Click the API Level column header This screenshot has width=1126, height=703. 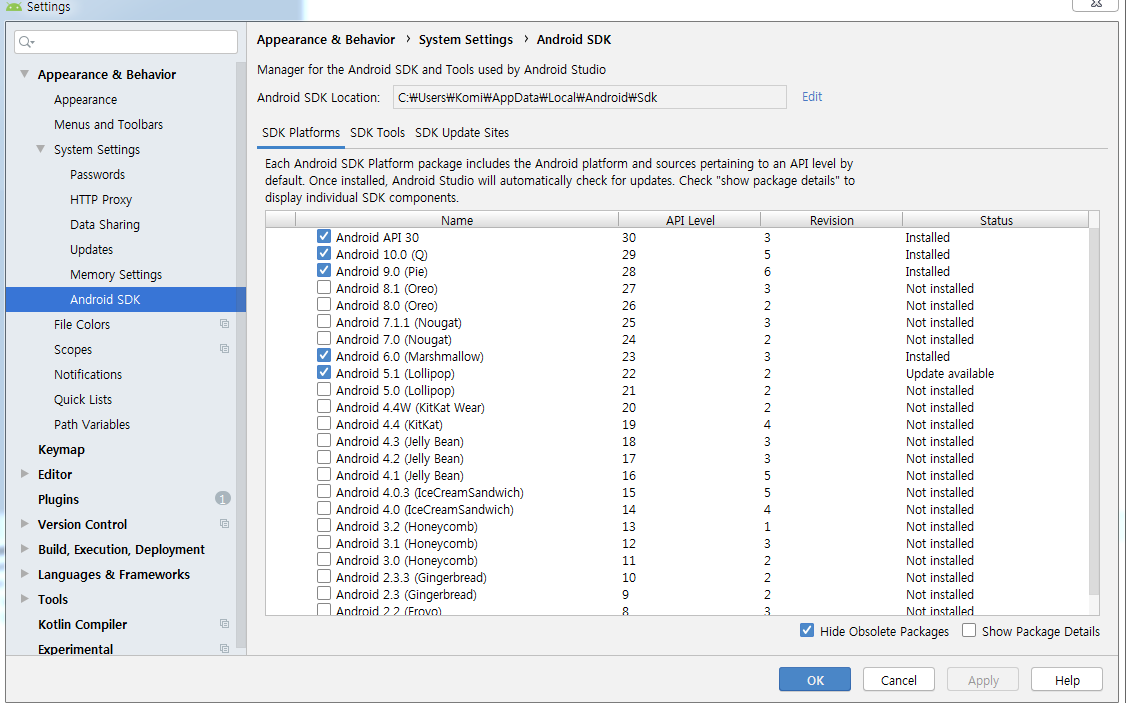point(689,220)
